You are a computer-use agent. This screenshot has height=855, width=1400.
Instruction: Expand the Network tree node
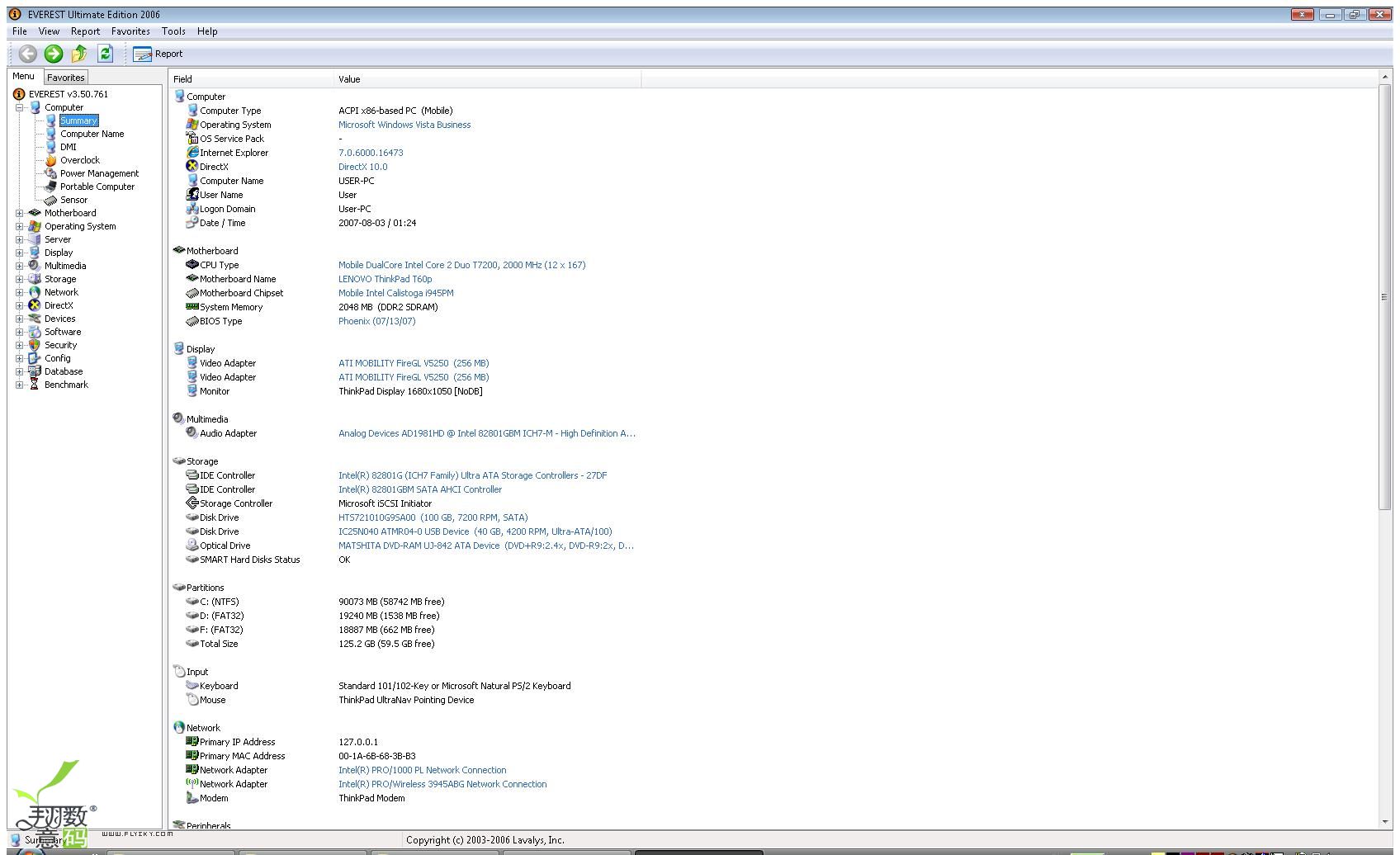point(20,292)
